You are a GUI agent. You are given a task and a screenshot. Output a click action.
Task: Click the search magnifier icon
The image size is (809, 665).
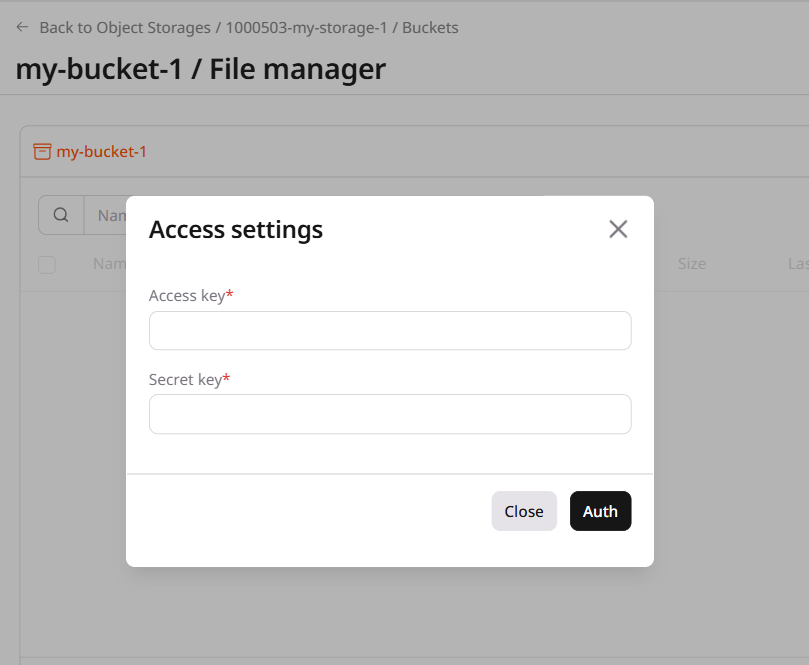pos(61,215)
